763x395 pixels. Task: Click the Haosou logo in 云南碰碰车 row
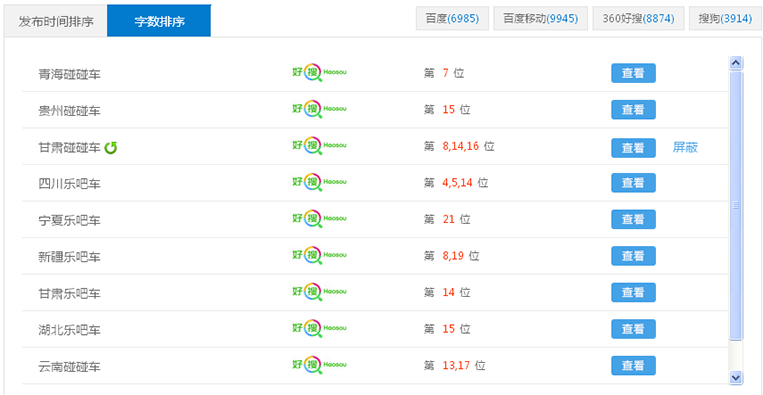coord(319,365)
